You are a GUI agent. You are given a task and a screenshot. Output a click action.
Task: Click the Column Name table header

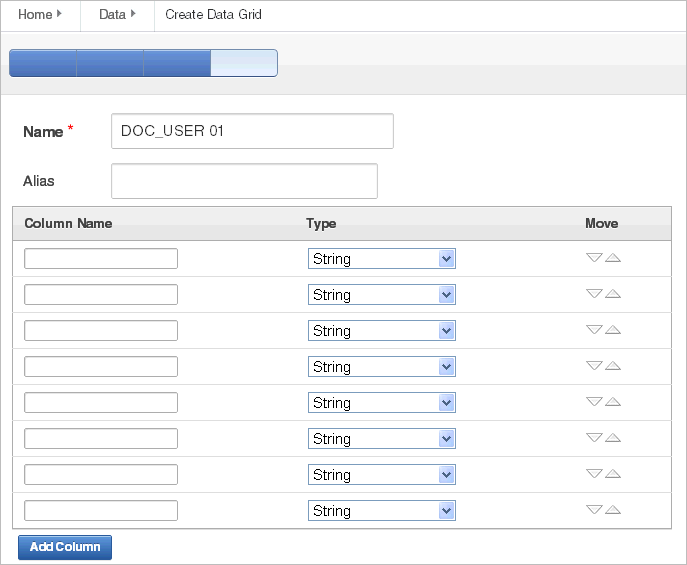pos(68,223)
